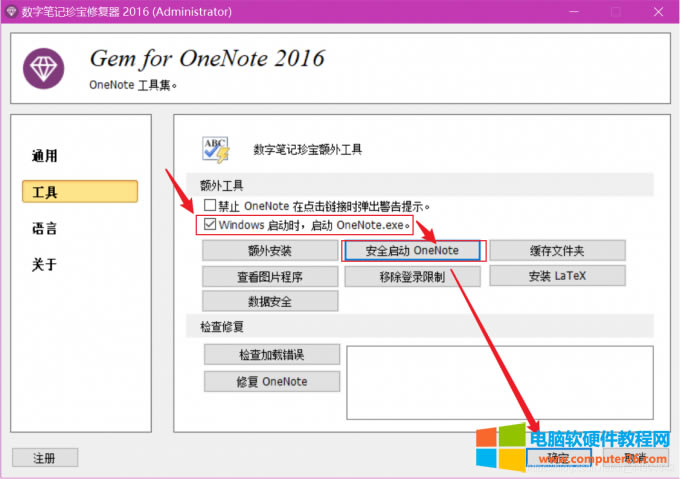Click the ABC checkmark extra tools icon
Viewport: 680px width, 479px height.
point(216,150)
